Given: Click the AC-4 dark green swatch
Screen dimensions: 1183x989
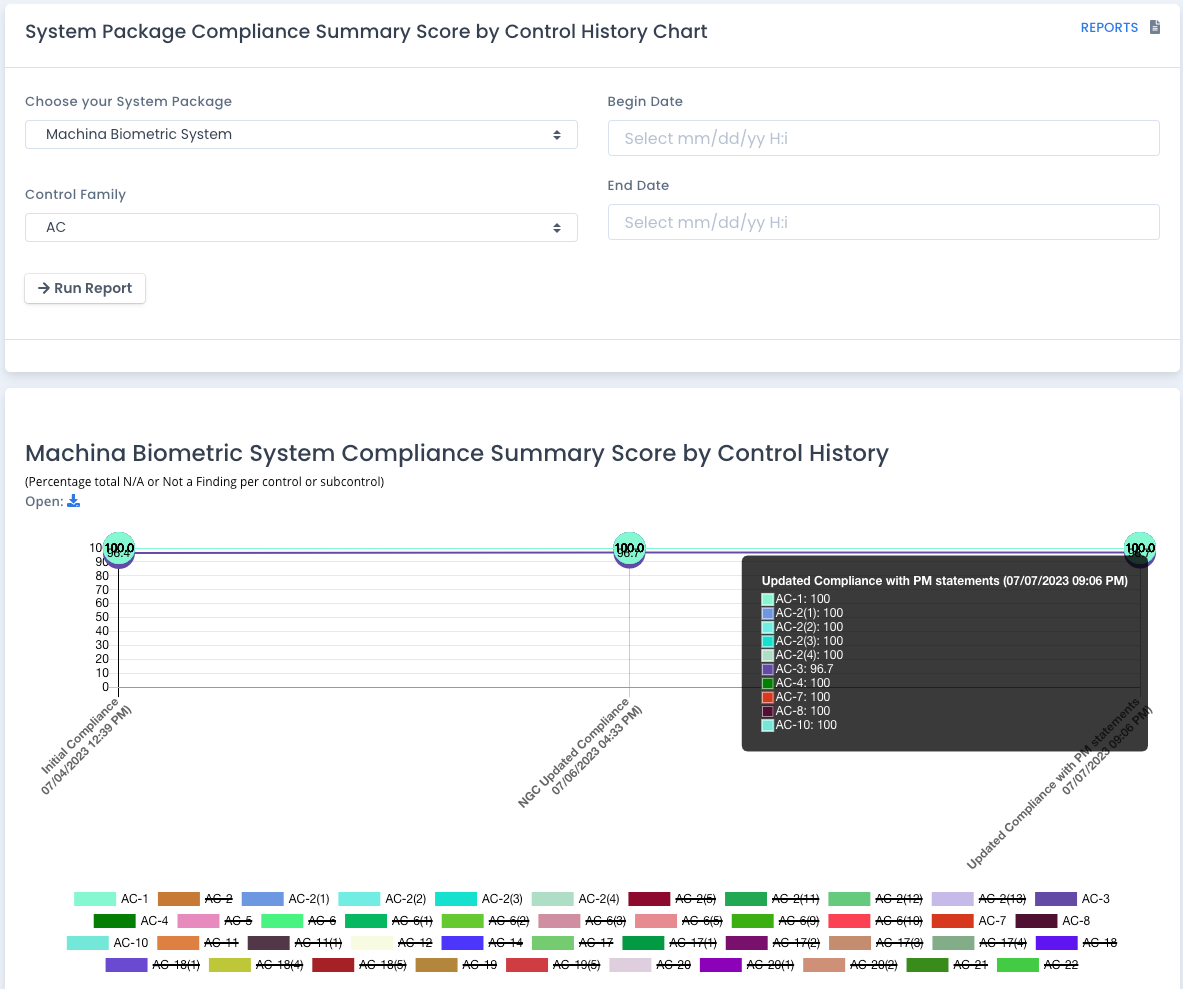Looking at the screenshot, I should click(x=114, y=920).
